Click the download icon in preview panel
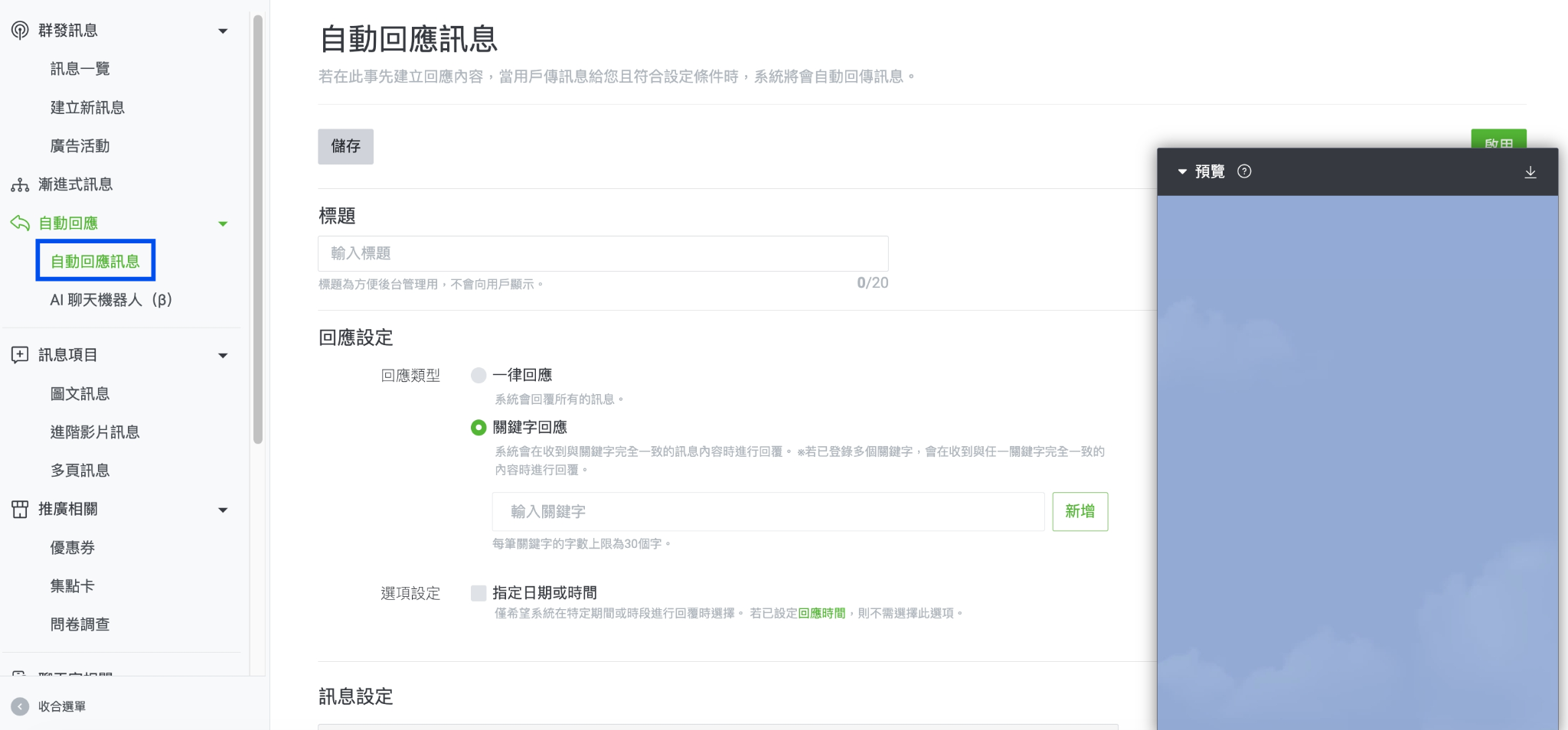Screen dimensions: 1568x730 point(1531,171)
